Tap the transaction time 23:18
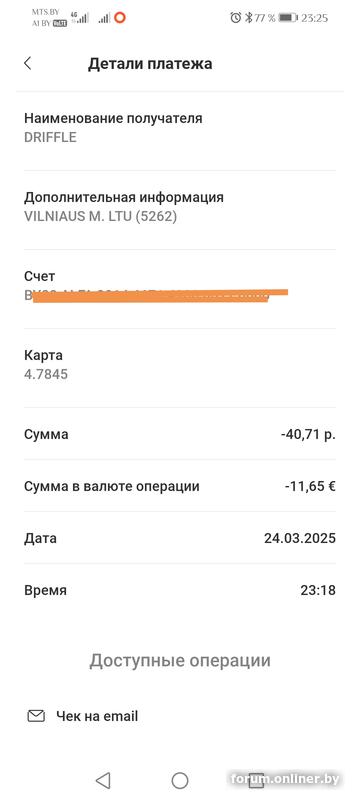This screenshot has height=800, width=360. point(318,590)
